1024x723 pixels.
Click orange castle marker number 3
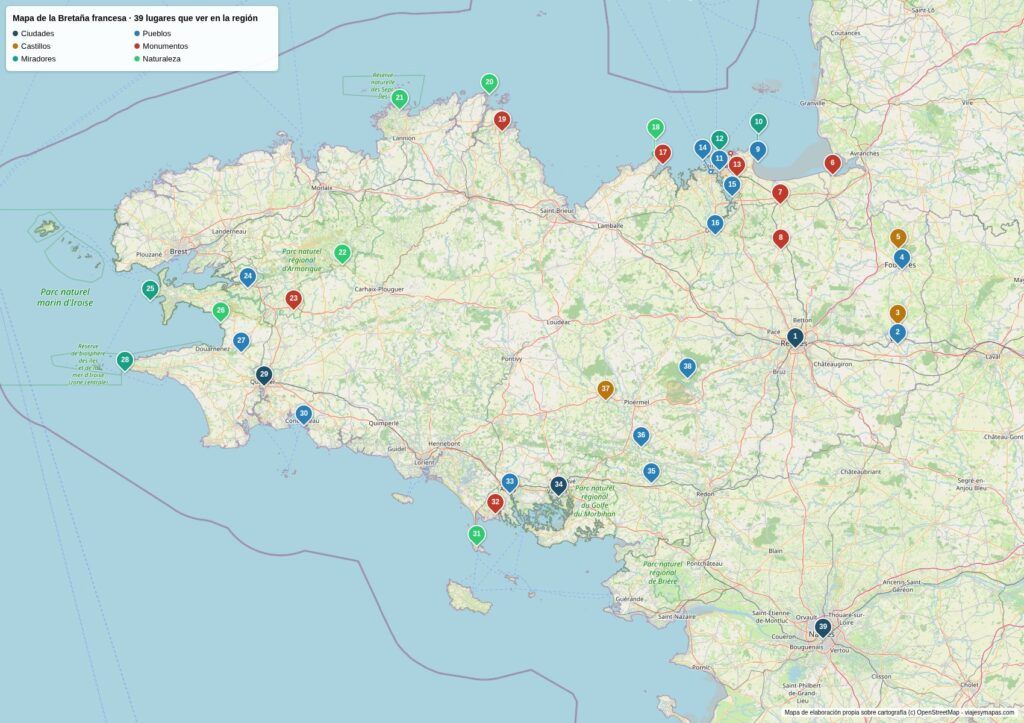[897, 314]
